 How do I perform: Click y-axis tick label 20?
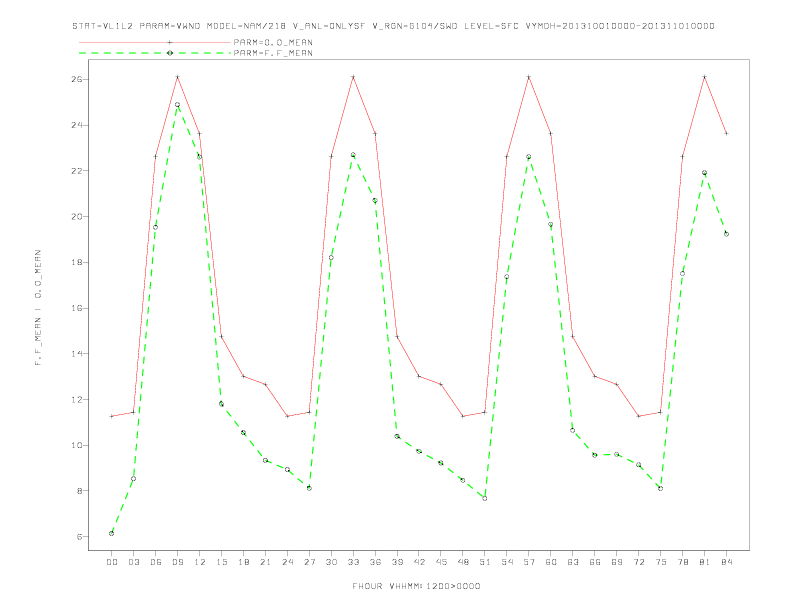tap(76, 217)
